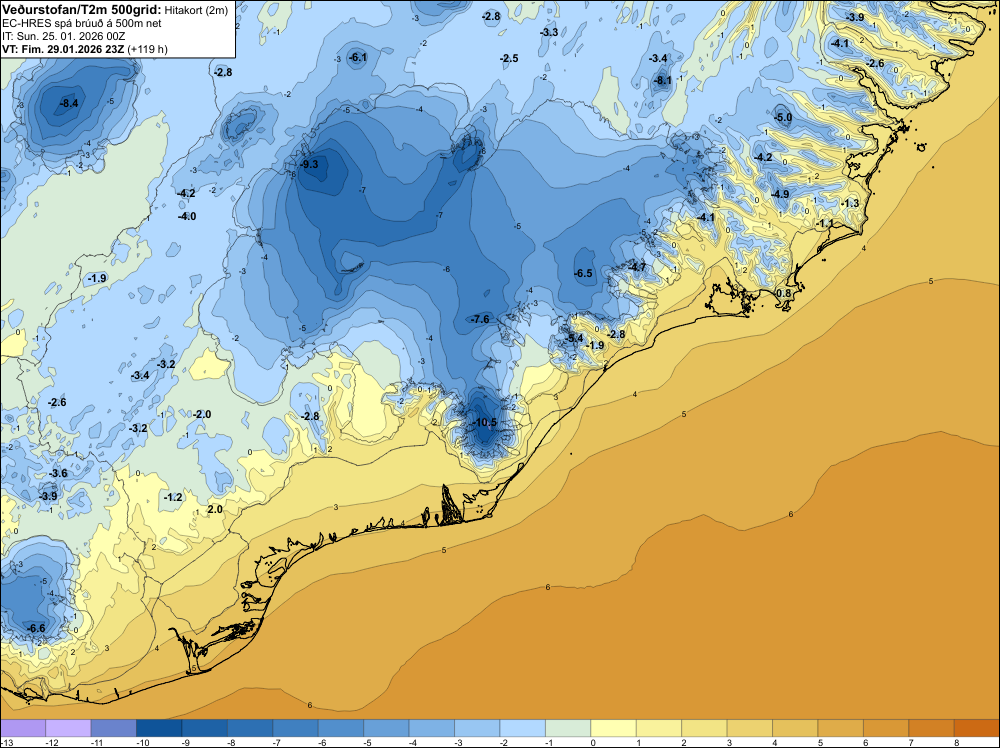Select the -5.0 temperature label
This screenshot has width=1000, height=748.
783,117
